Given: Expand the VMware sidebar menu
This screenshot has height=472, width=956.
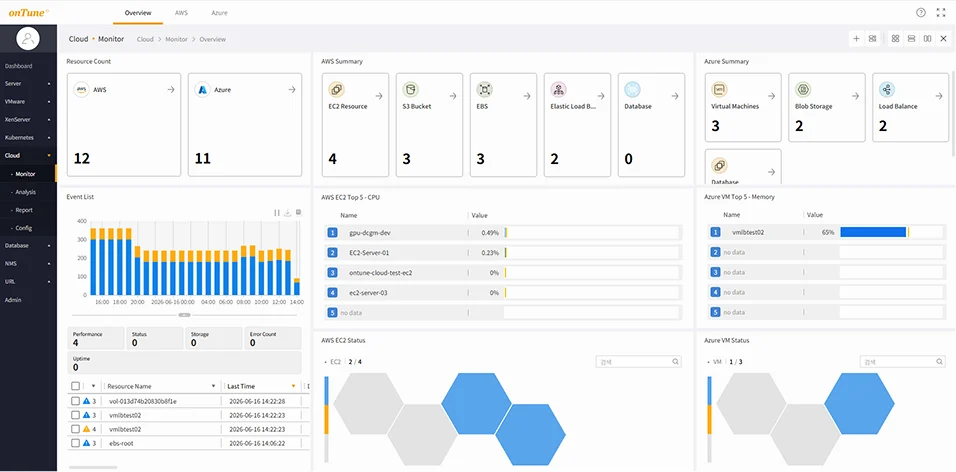Looking at the screenshot, I should [28, 102].
